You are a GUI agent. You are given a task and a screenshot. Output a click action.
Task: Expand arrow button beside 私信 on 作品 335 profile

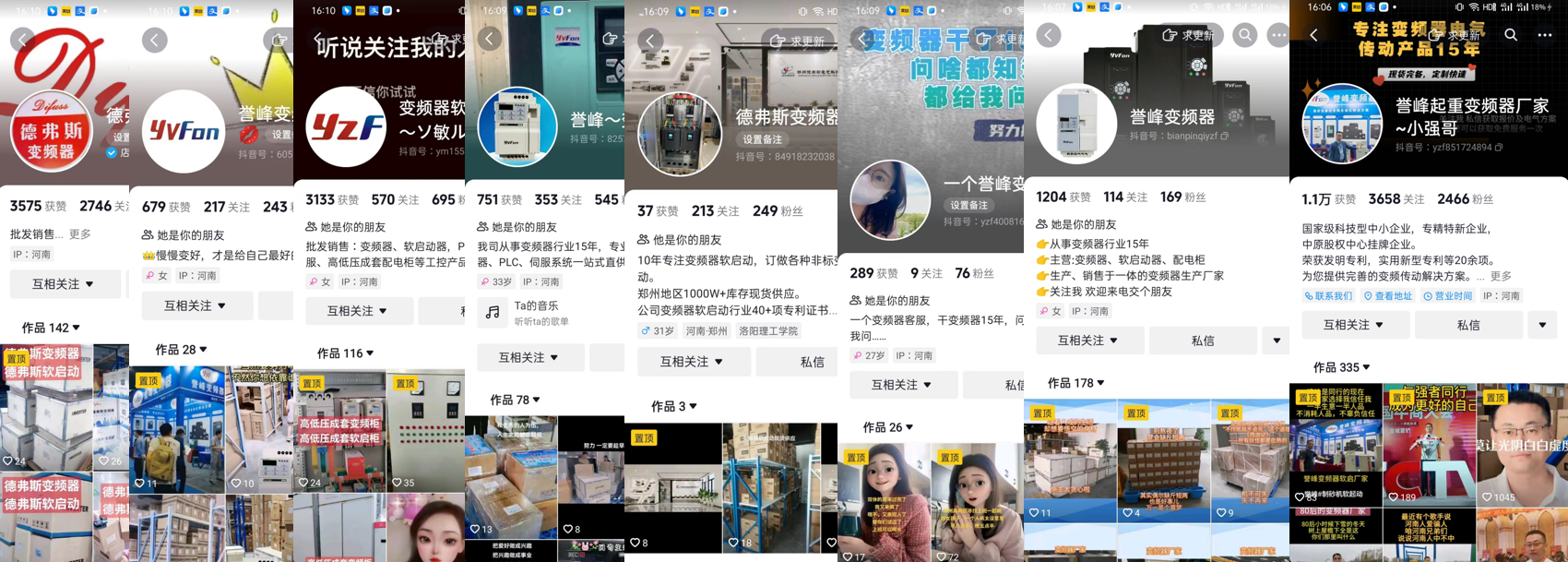coord(1542,325)
